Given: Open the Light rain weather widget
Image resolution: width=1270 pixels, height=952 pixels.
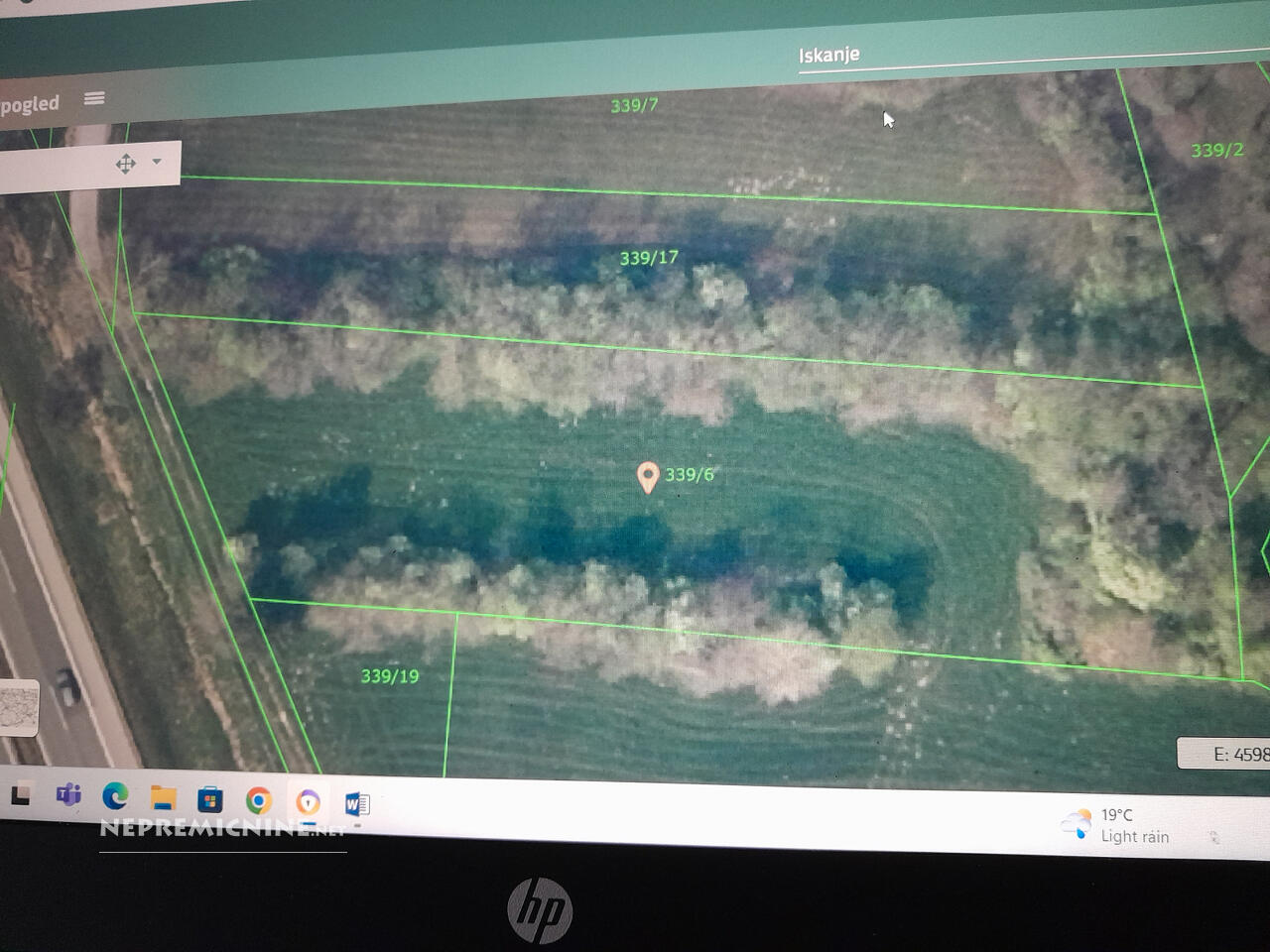Looking at the screenshot, I should pos(1116,826).
